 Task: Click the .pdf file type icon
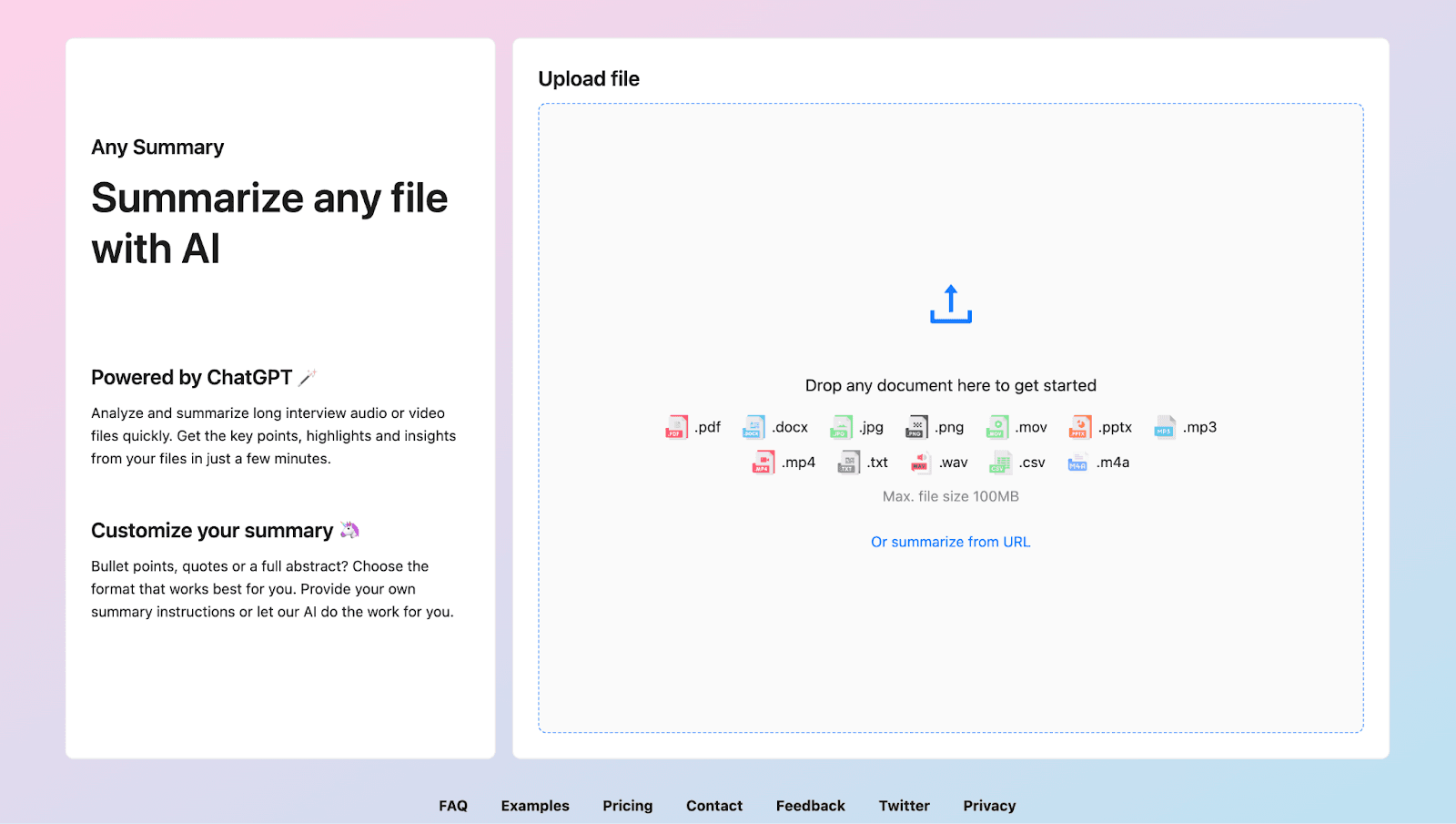pyautogui.click(x=676, y=427)
